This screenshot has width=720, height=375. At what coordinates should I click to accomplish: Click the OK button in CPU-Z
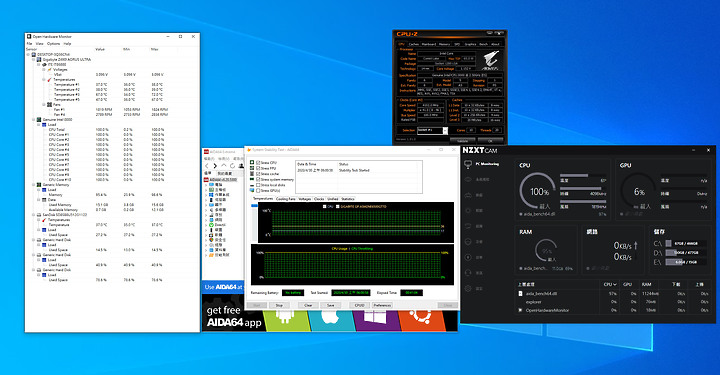click(489, 140)
